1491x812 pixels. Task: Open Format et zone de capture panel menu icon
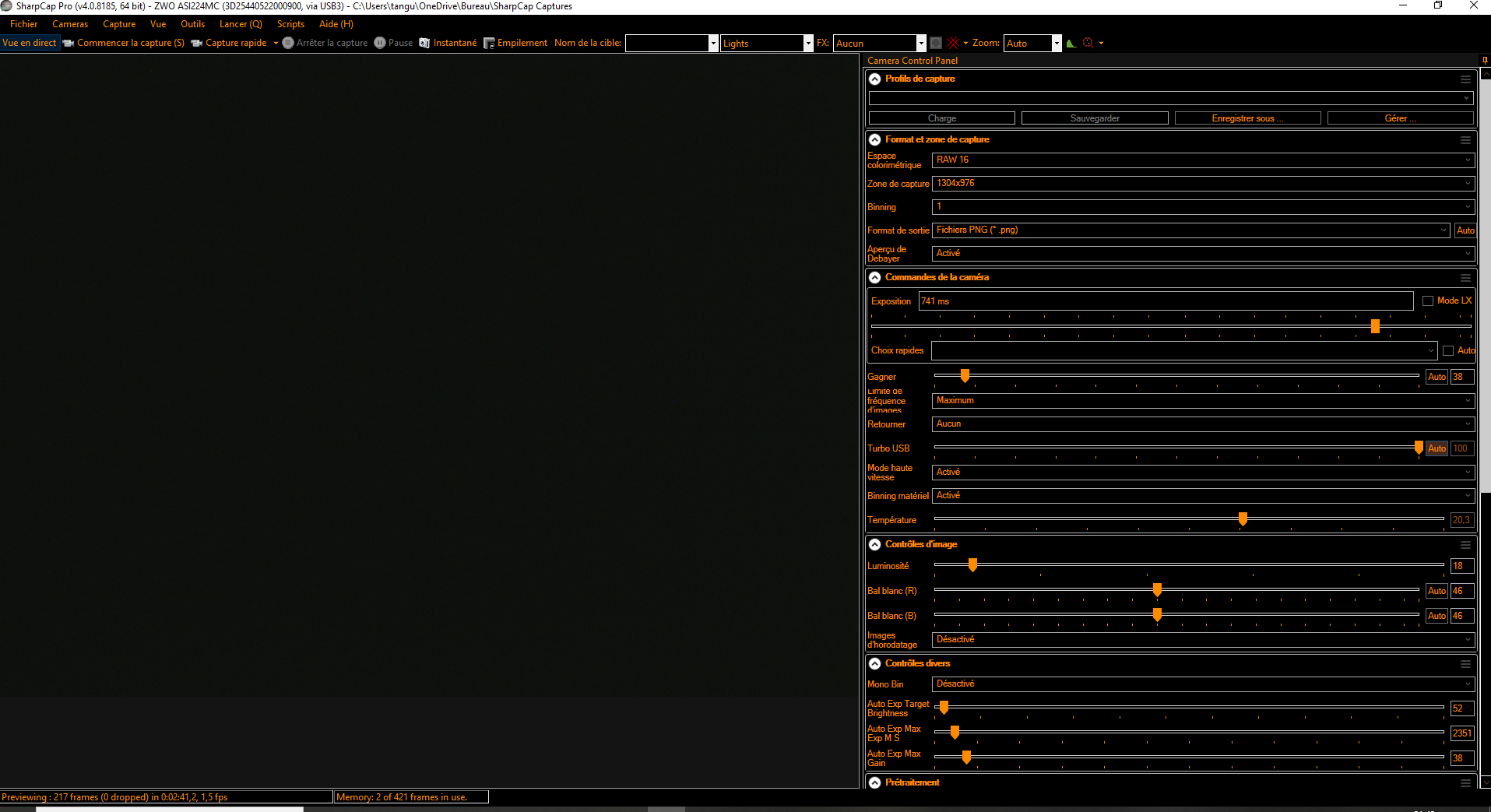[x=1465, y=140]
